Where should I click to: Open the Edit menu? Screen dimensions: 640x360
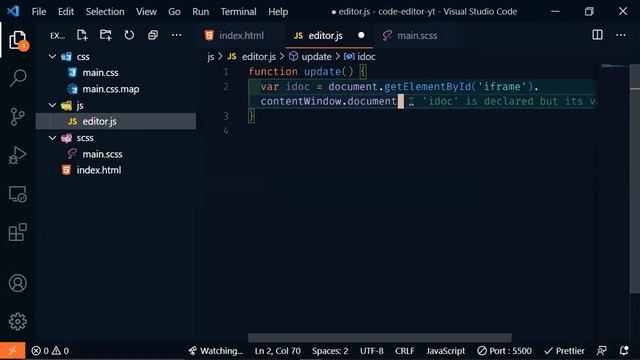pyautogui.click(x=66, y=11)
